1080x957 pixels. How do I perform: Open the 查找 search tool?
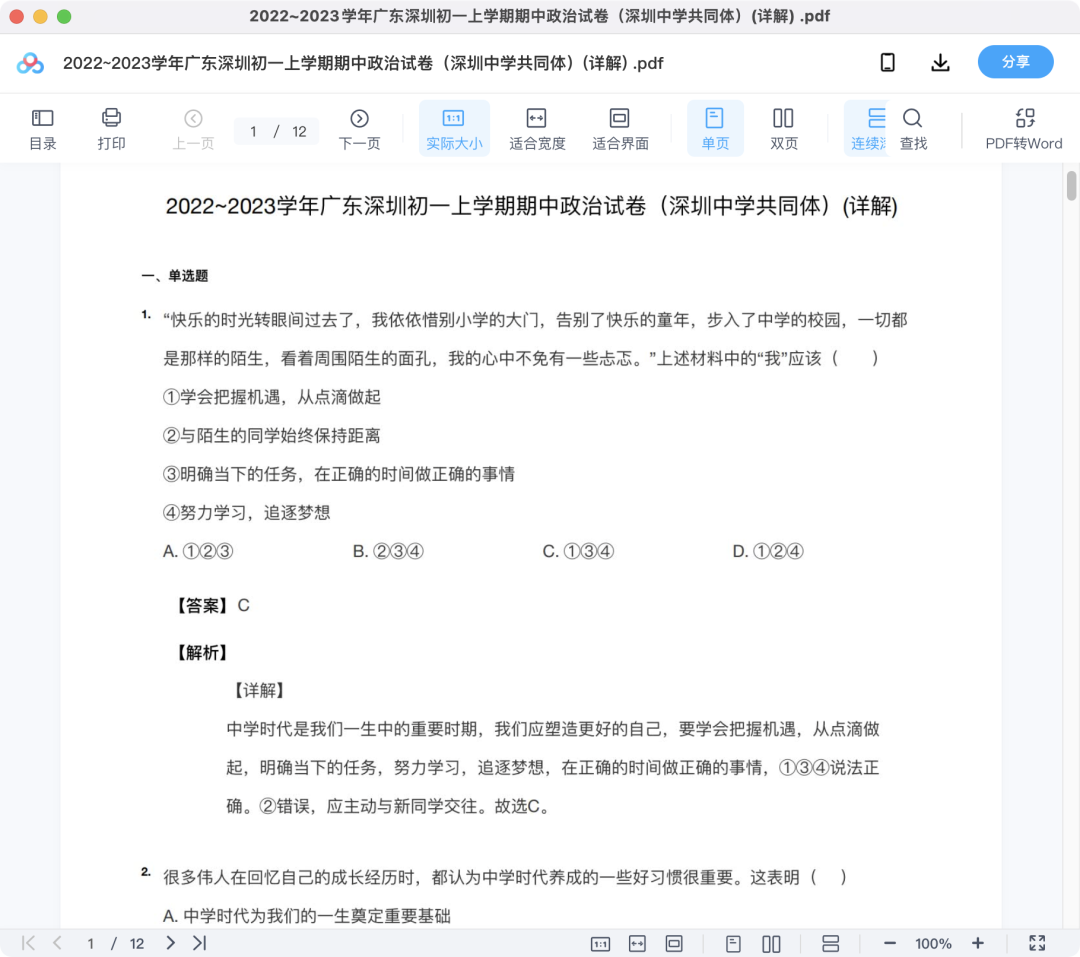point(913,129)
